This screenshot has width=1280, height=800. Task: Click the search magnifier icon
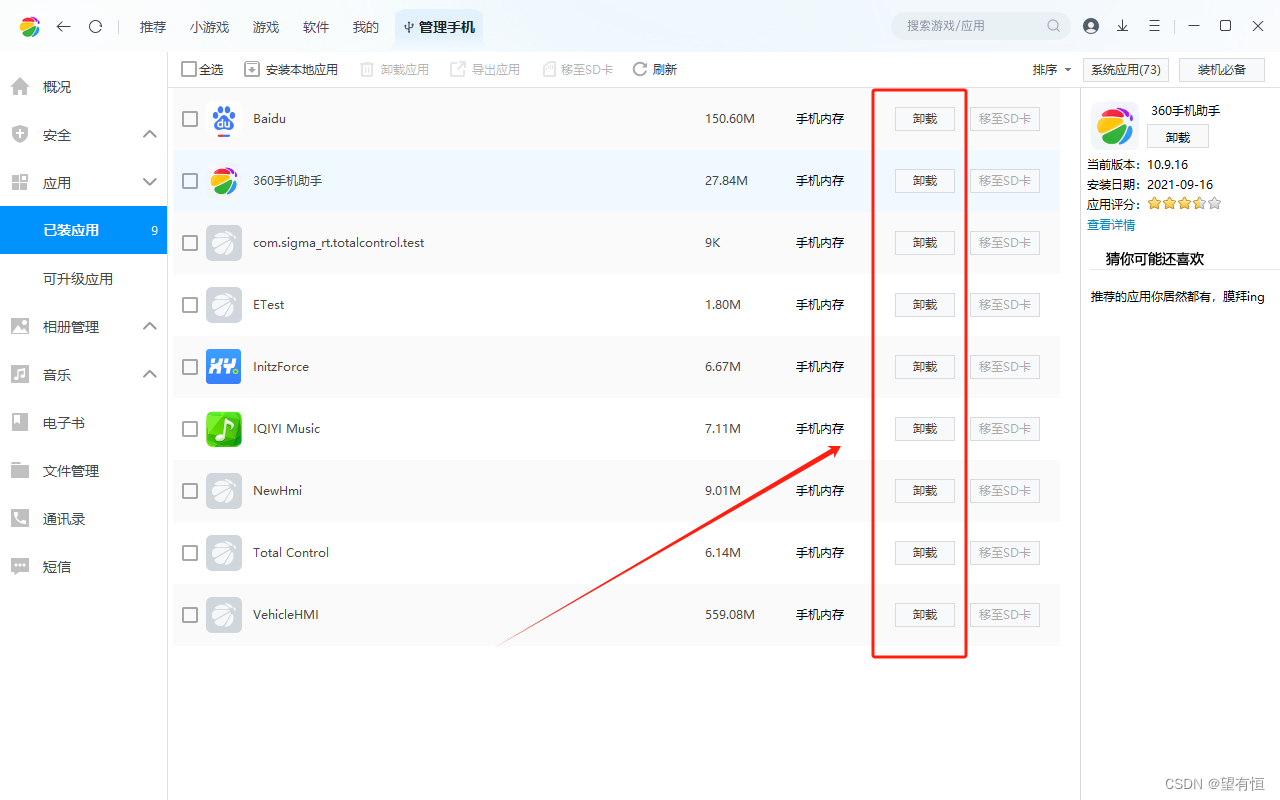(1054, 26)
